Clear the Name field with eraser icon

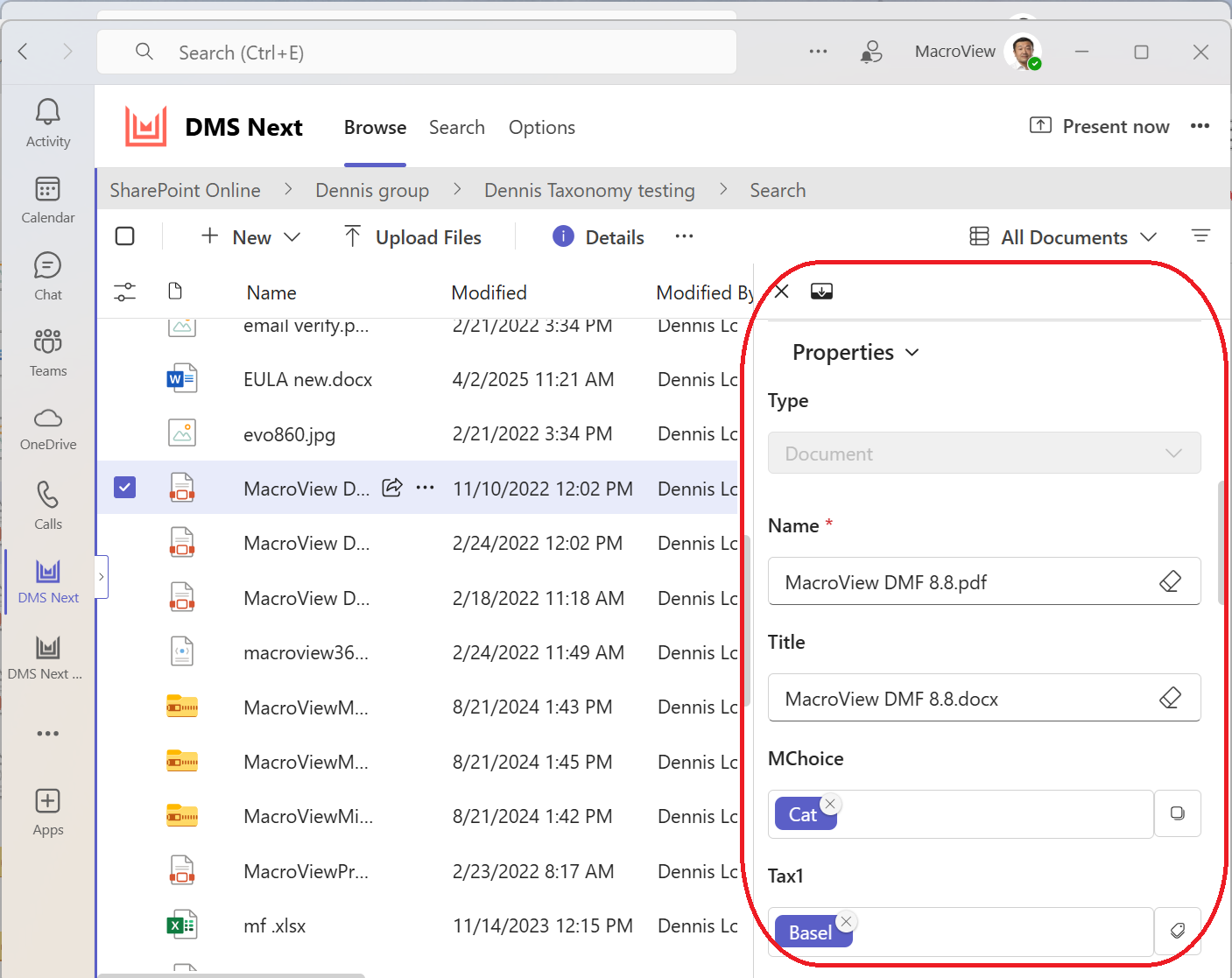[x=1170, y=581]
